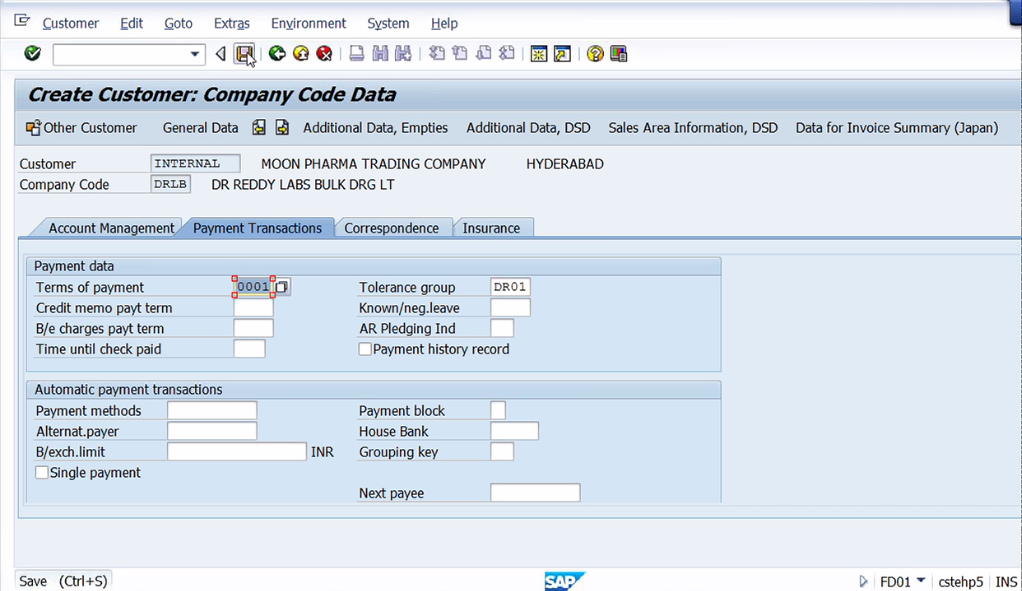Open the System menu
Image resolution: width=1022 pixels, height=591 pixels.
388,23
